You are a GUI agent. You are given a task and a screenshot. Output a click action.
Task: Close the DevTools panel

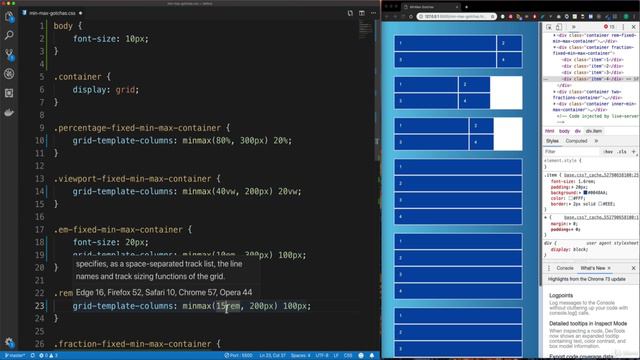633,27
